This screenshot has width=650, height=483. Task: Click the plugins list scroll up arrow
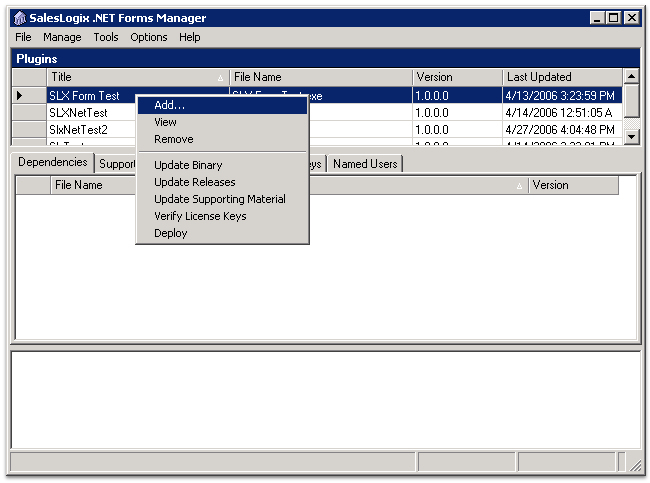coord(631,76)
